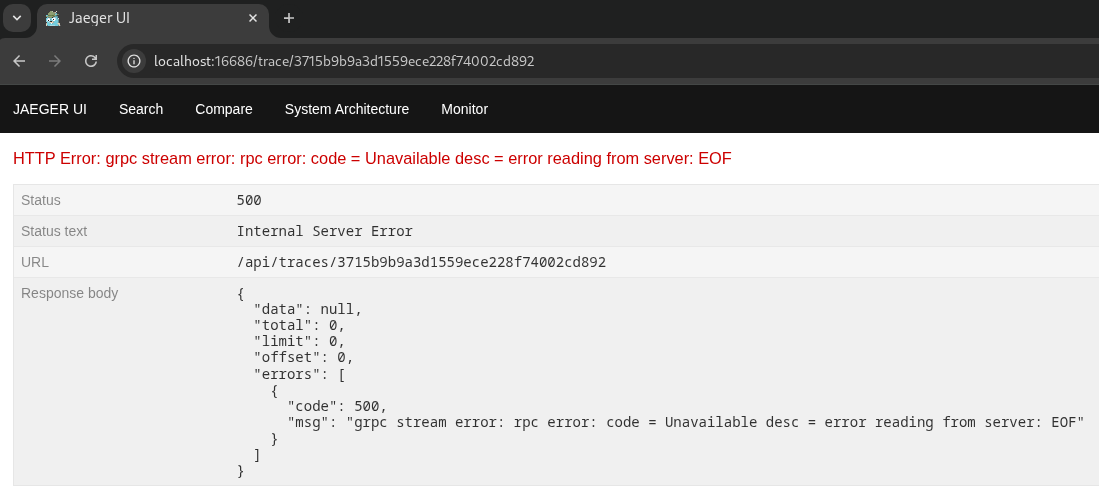1099x493 pixels.
Task: Open a new browser tab
Action: (289, 18)
